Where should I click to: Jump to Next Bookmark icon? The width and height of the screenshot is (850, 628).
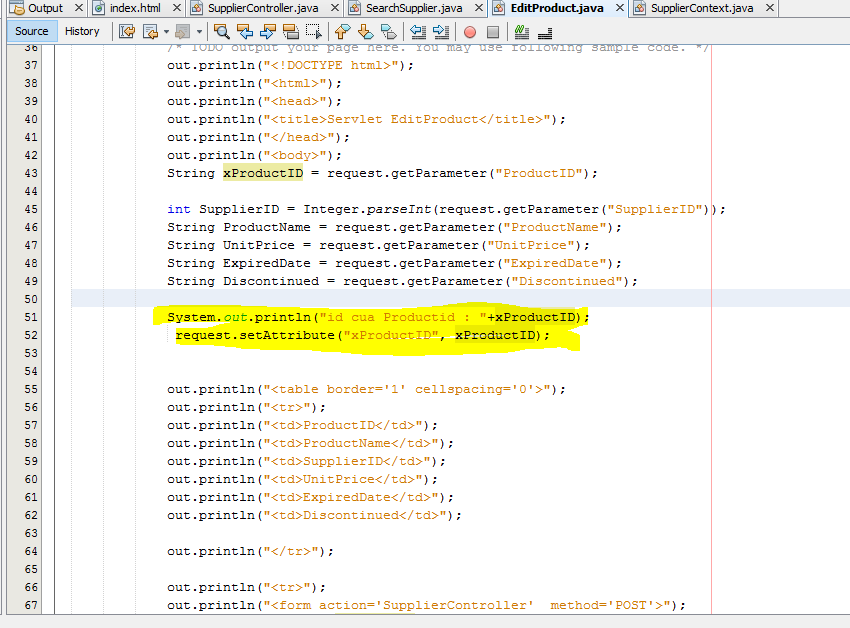366,31
